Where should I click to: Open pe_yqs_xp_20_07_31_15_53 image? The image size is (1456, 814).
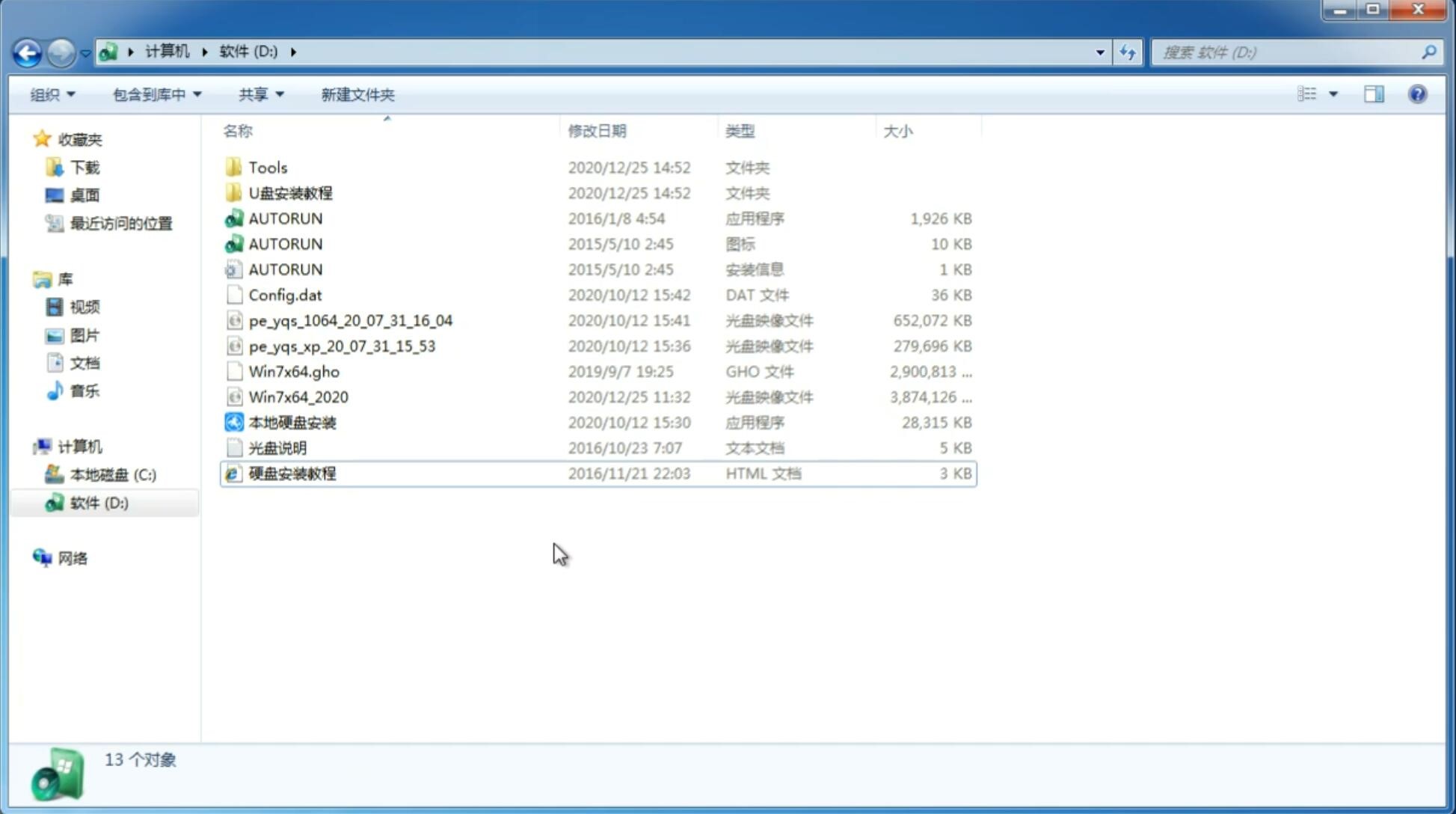tap(342, 346)
